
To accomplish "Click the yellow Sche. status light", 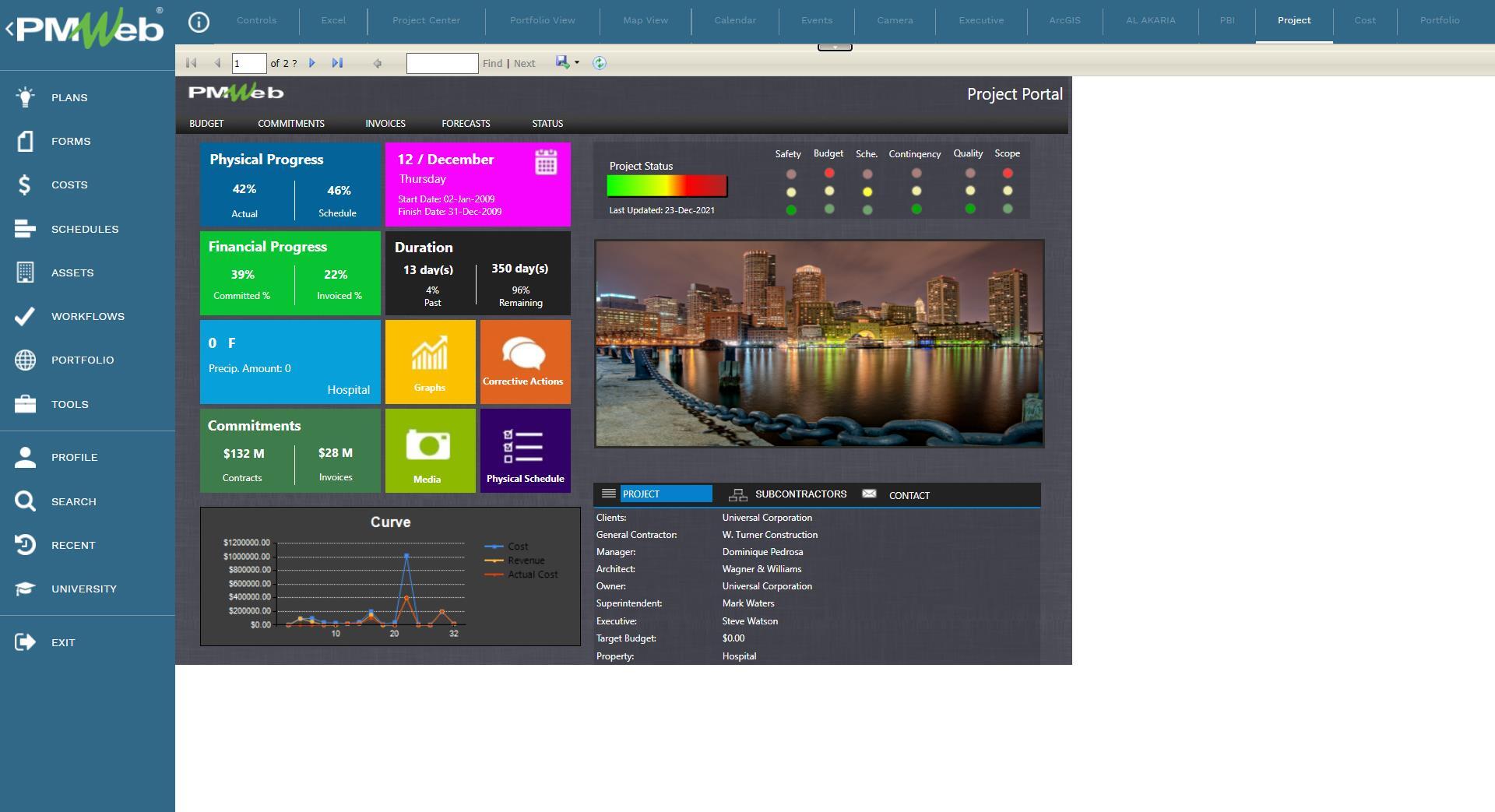I will pyautogui.click(x=867, y=192).
